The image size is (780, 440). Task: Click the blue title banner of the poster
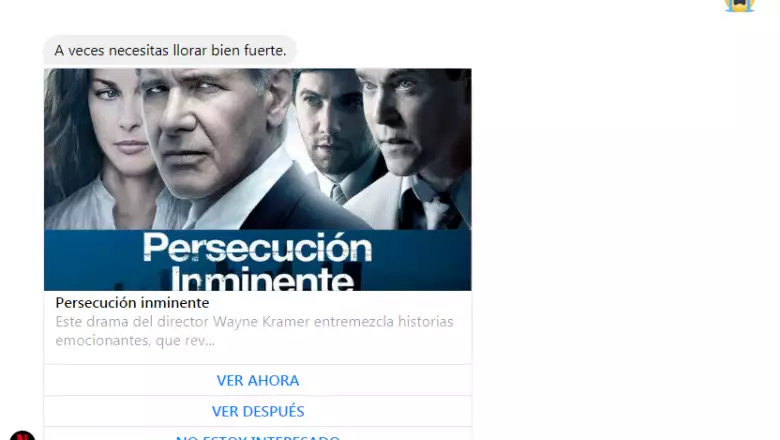click(x=258, y=260)
